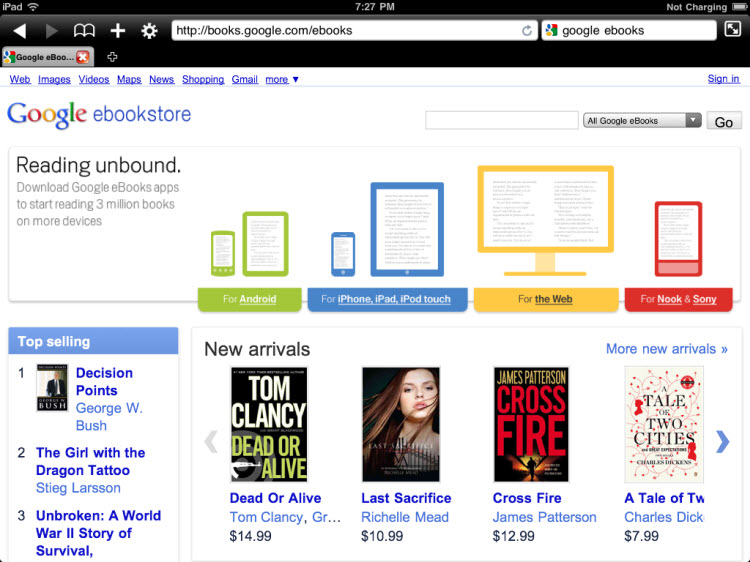Click the Dead Or Alive book cover
The height and width of the screenshot is (562, 750).
tap(269, 424)
